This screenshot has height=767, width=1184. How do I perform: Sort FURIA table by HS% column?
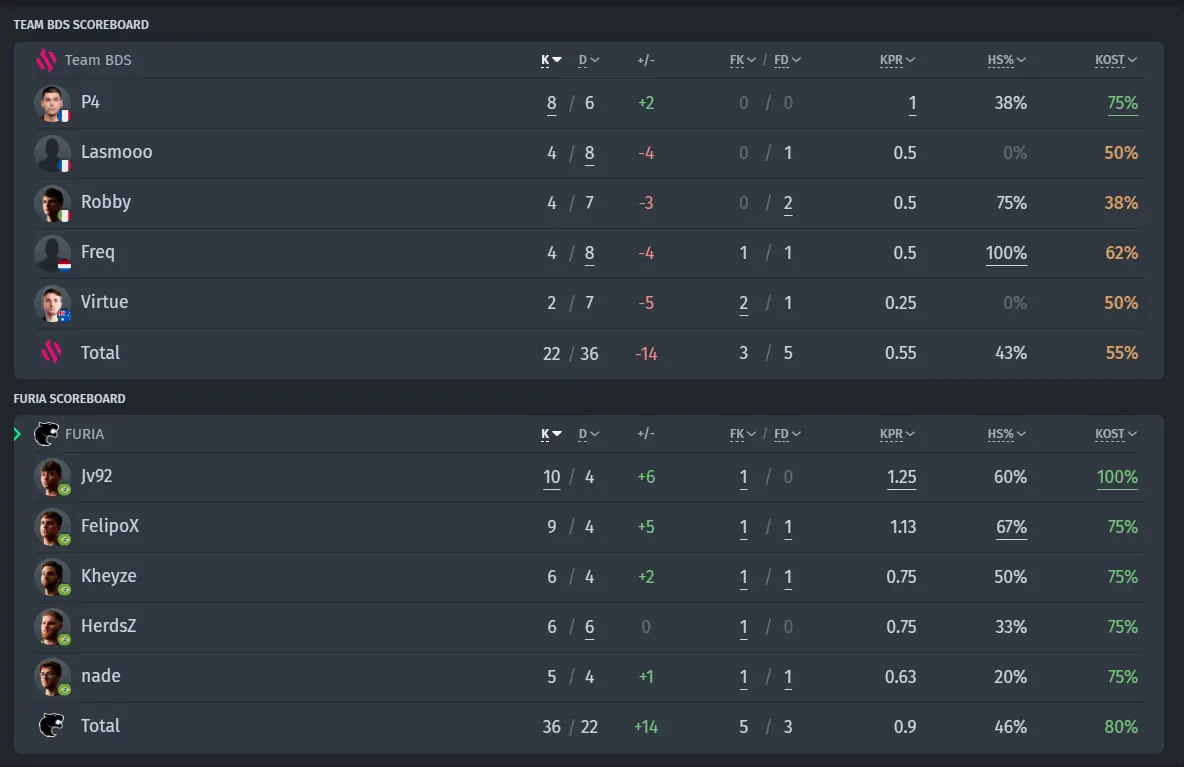click(x=1007, y=434)
